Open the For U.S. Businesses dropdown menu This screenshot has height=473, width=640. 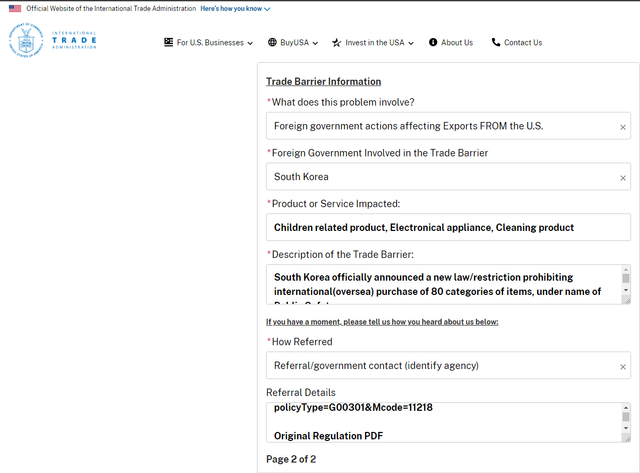coord(210,43)
